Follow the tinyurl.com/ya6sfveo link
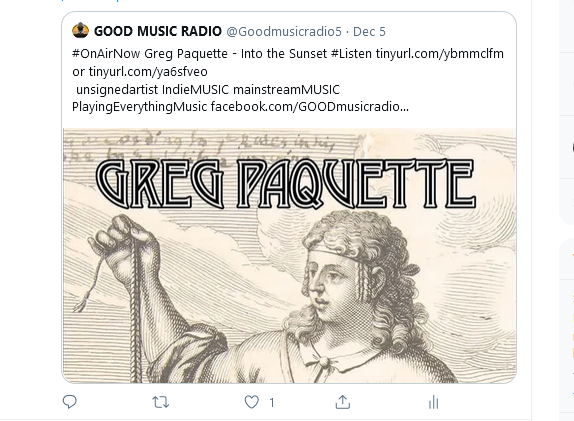The width and height of the screenshot is (574, 421). pyautogui.click(x=148, y=72)
